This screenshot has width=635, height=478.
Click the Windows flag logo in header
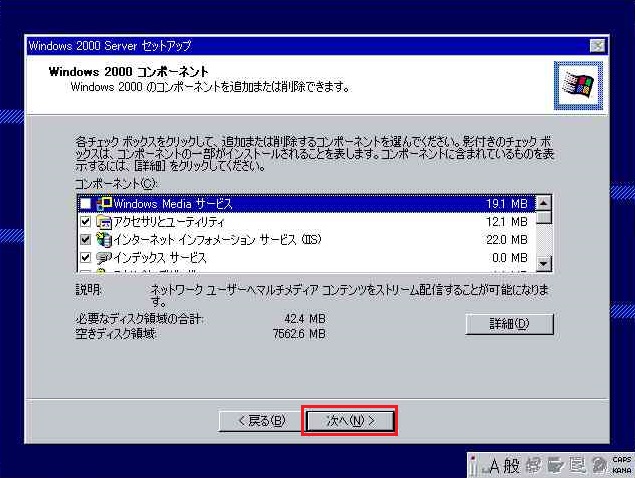point(578,85)
